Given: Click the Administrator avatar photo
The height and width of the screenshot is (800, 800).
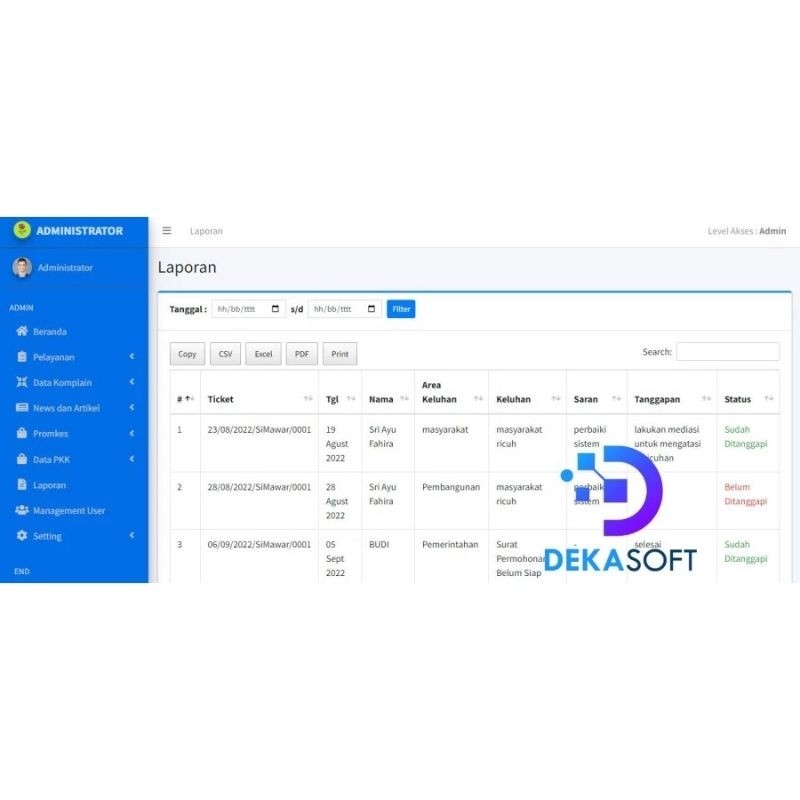Looking at the screenshot, I should 22,267.
